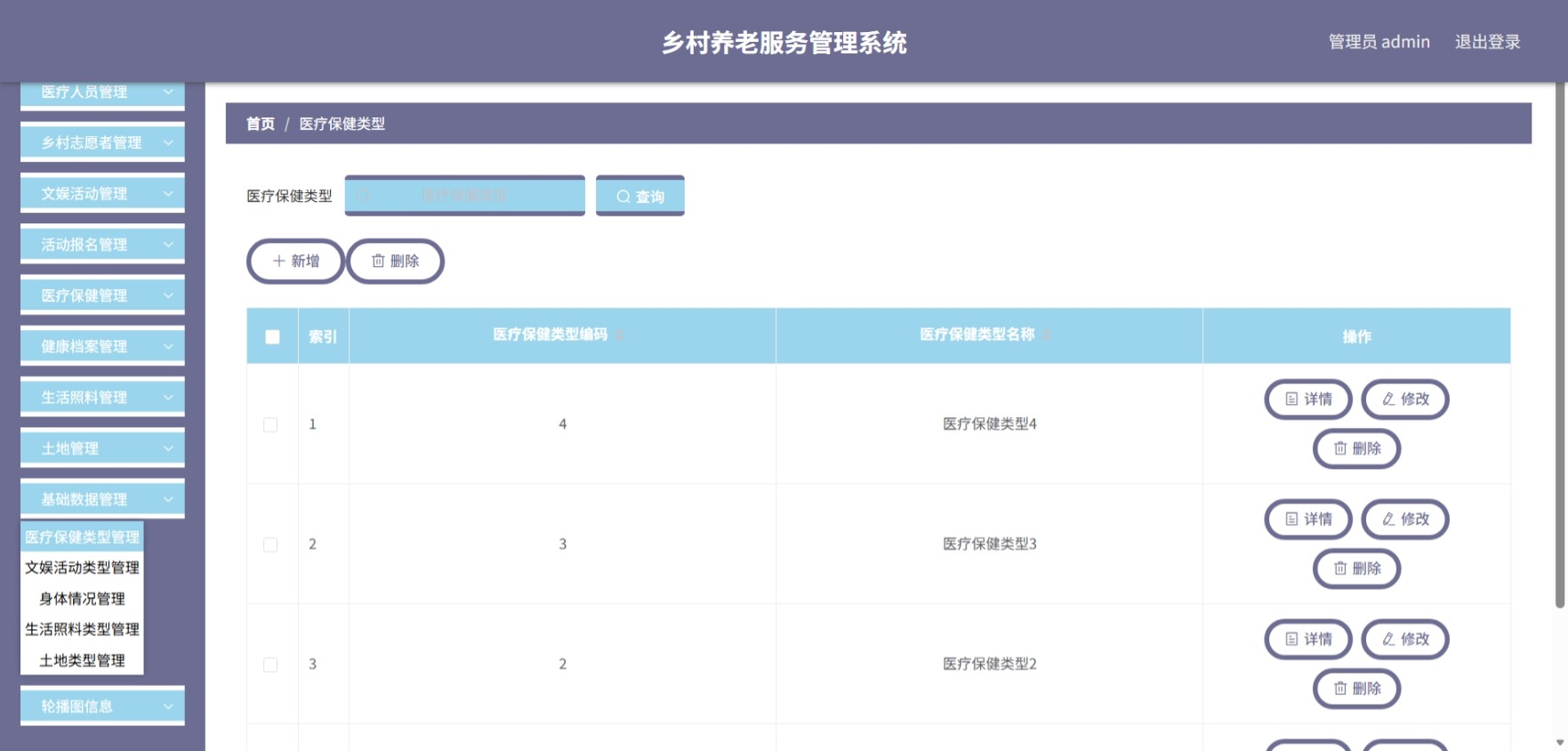Image resolution: width=1568 pixels, height=751 pixels.
Task: Select 生活照料类型管理 submenu item
Action: point(82,629)
